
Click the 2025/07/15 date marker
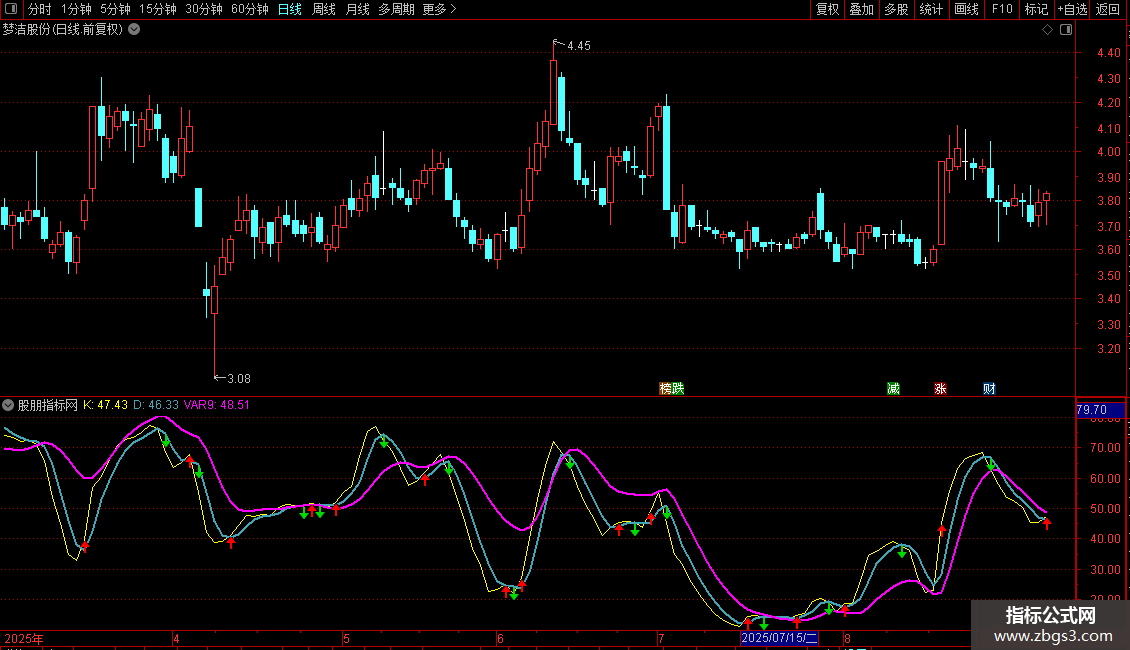pyautogui.click(x=780, y=638)
